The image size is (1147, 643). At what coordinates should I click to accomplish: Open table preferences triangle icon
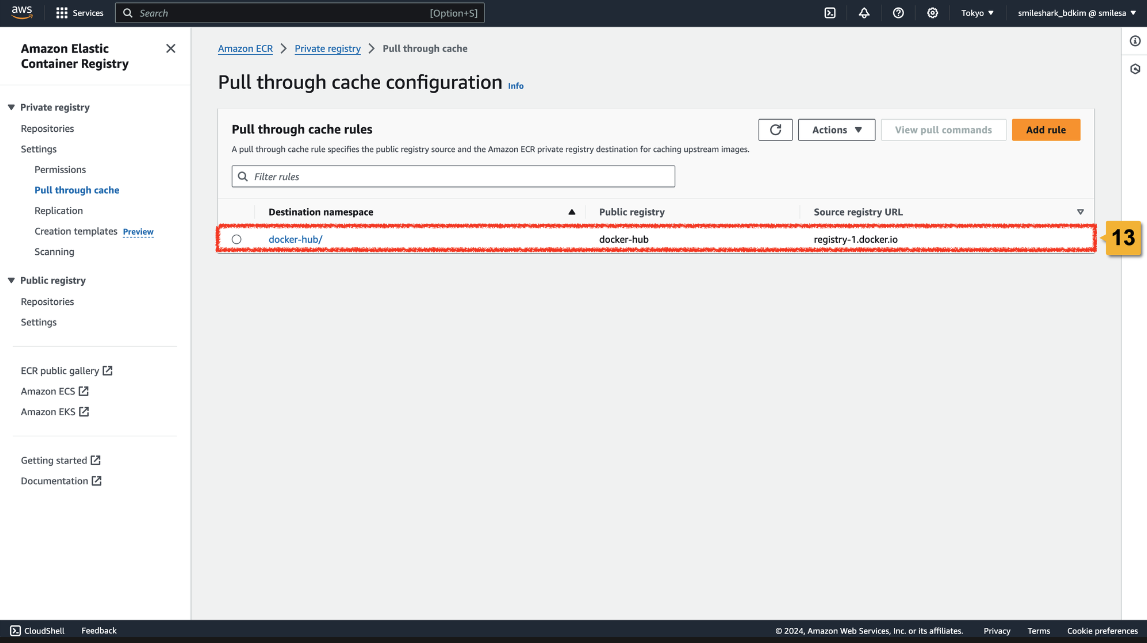pyautogui.click(x=1080, y=212)
